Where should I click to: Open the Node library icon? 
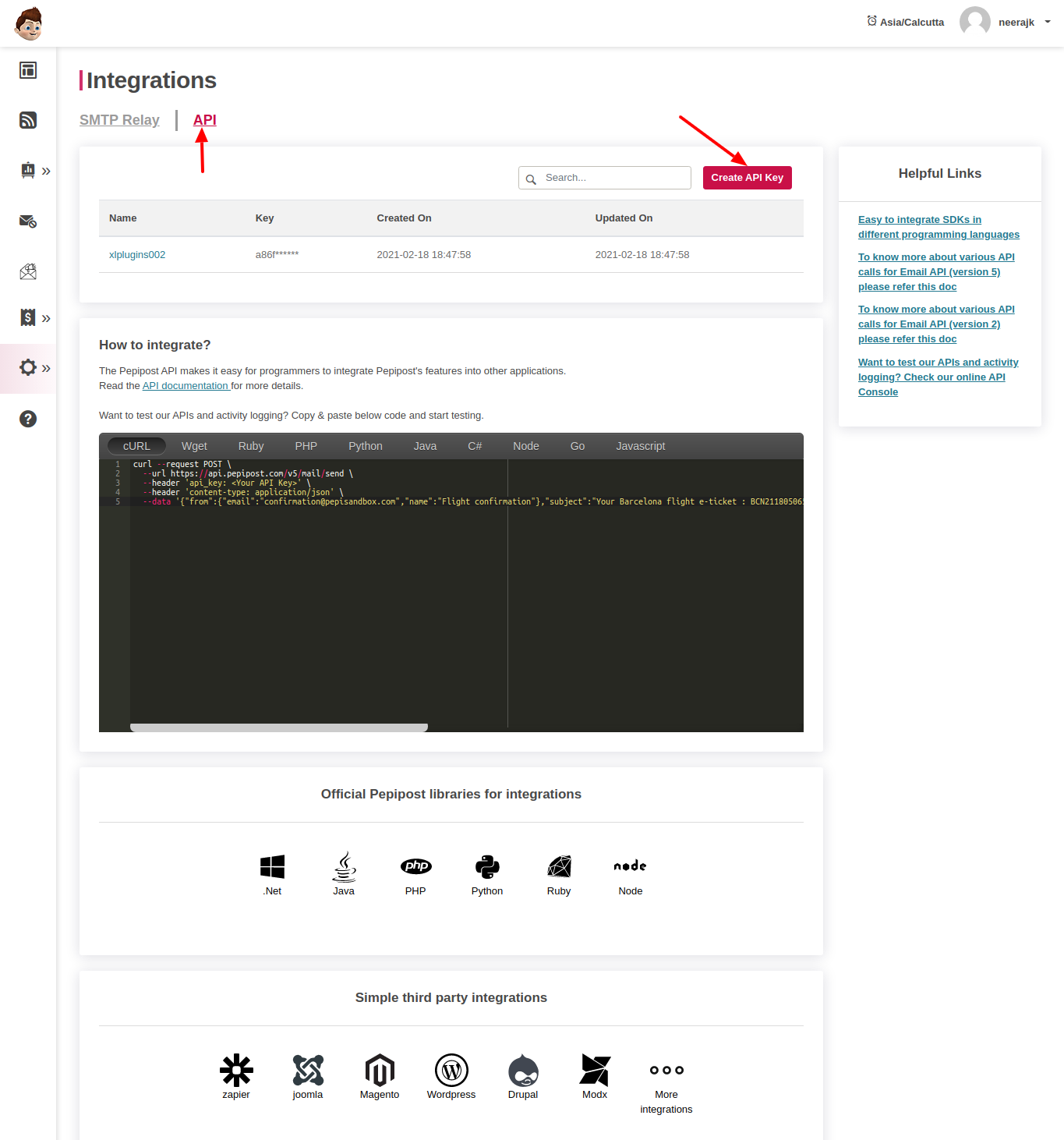point(631,866)
